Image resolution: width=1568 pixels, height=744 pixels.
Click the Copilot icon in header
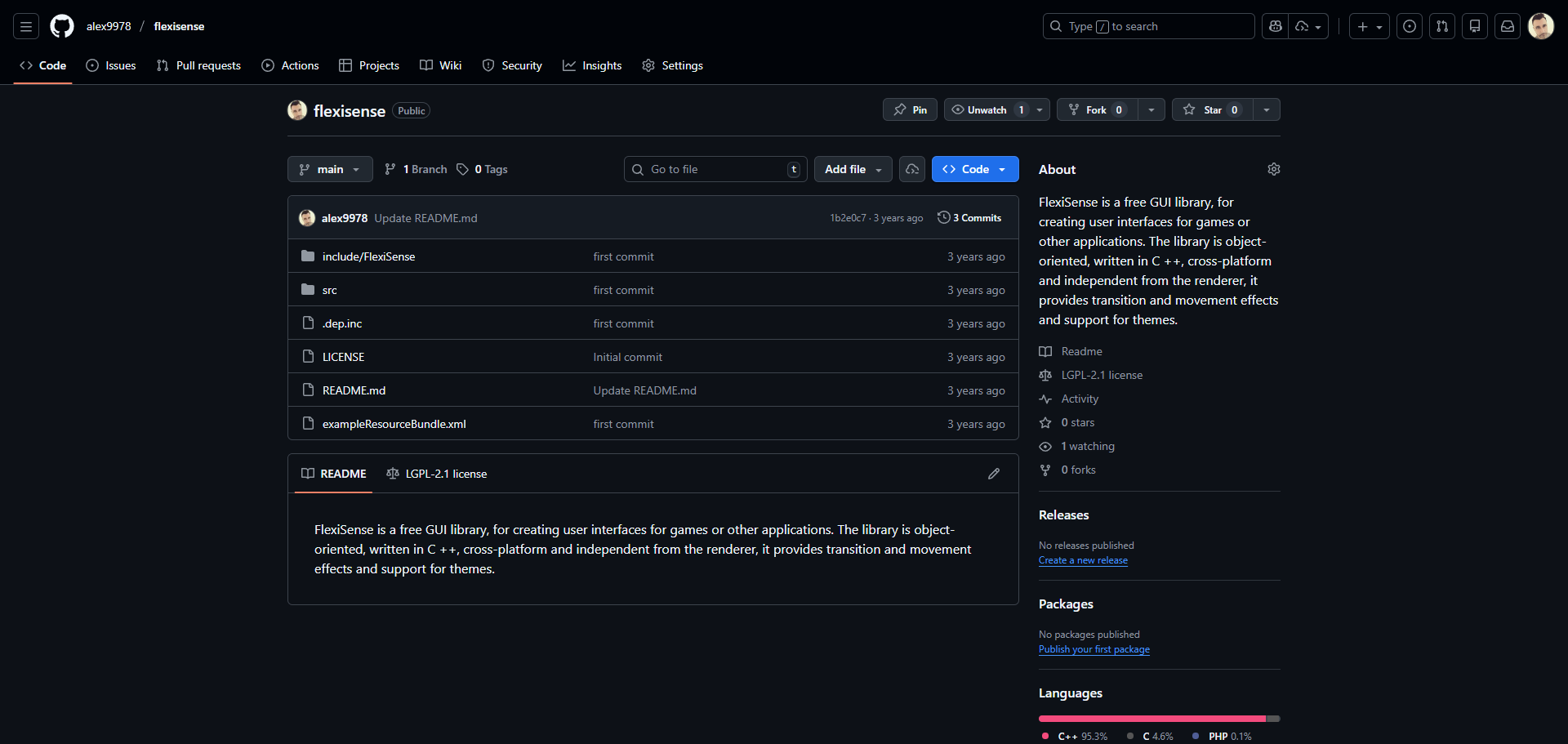pyautogui.click(x=1275, y=26)
